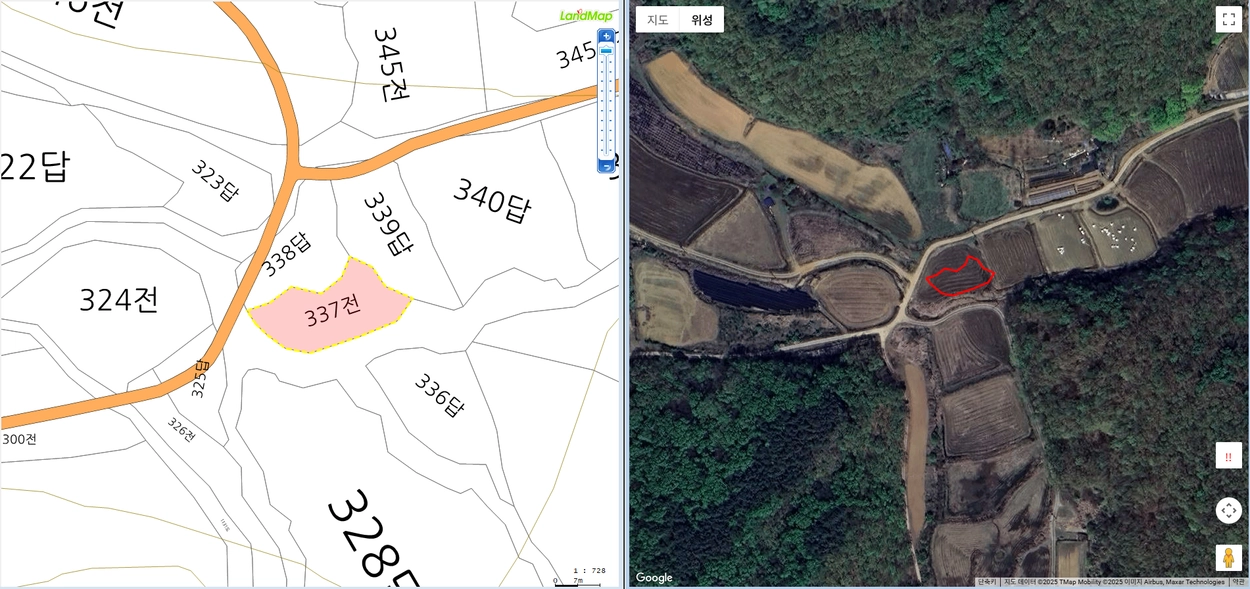1250x589 pixels.
Task: Open the 약관 terms link
Action: (x=1238, y=582)
